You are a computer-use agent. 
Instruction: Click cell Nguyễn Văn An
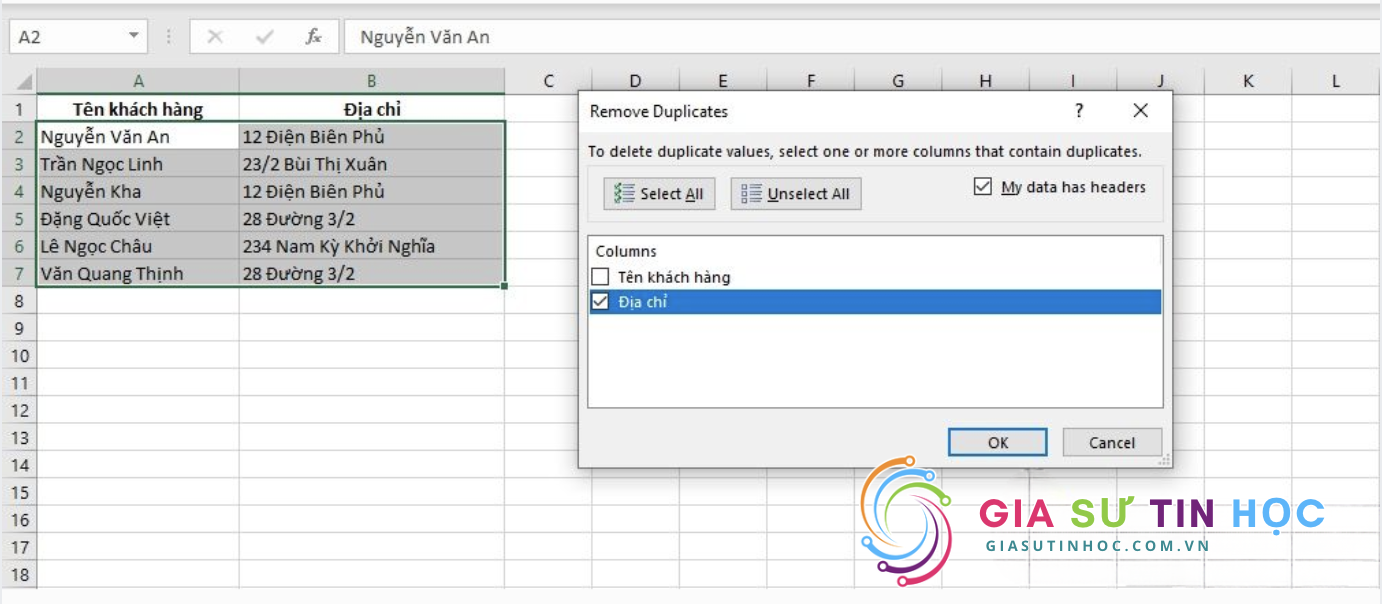pyautogui.click(x=138, y=136)
